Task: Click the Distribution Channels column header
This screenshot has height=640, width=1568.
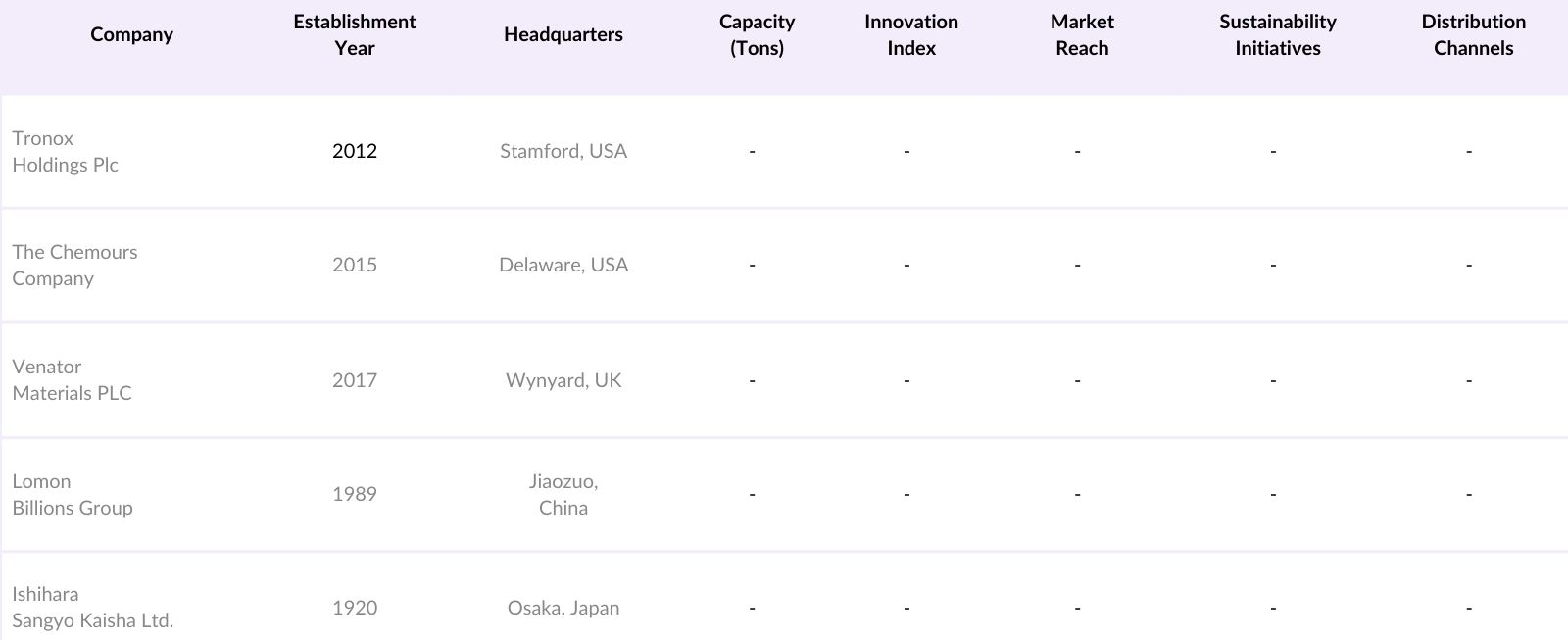Action: coord(1473,34)
